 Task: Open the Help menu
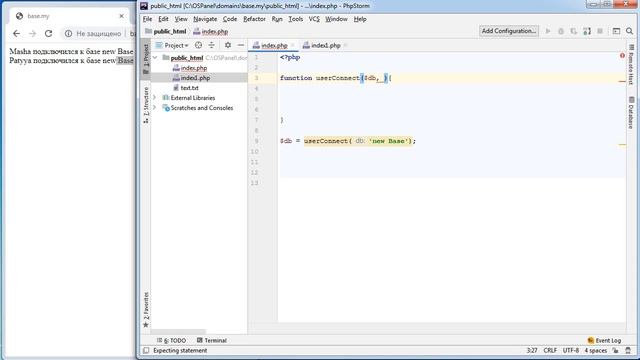[x=360, y=19]
